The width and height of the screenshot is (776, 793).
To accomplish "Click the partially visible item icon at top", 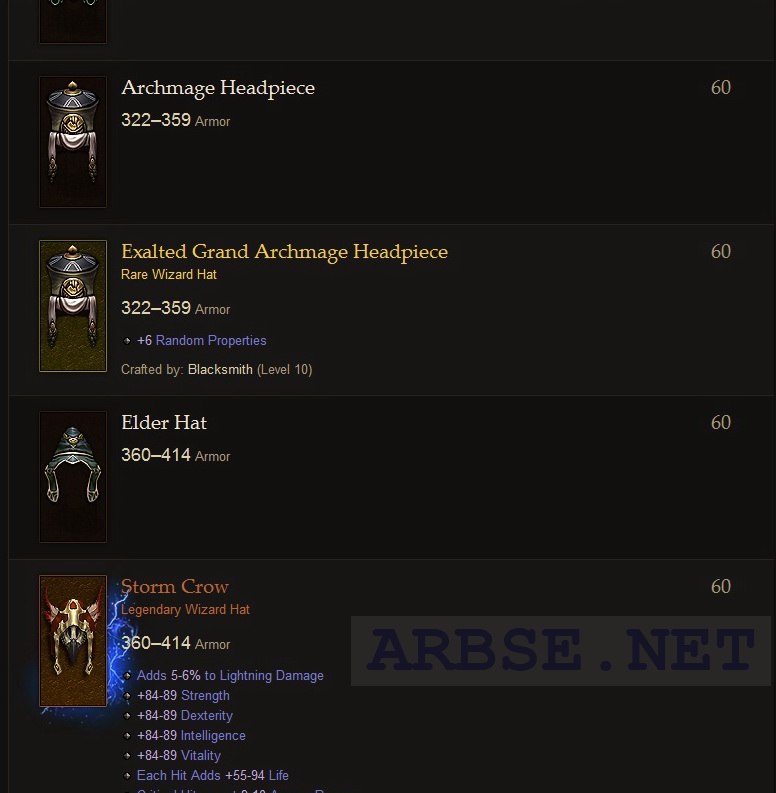I will coord(73,21).
